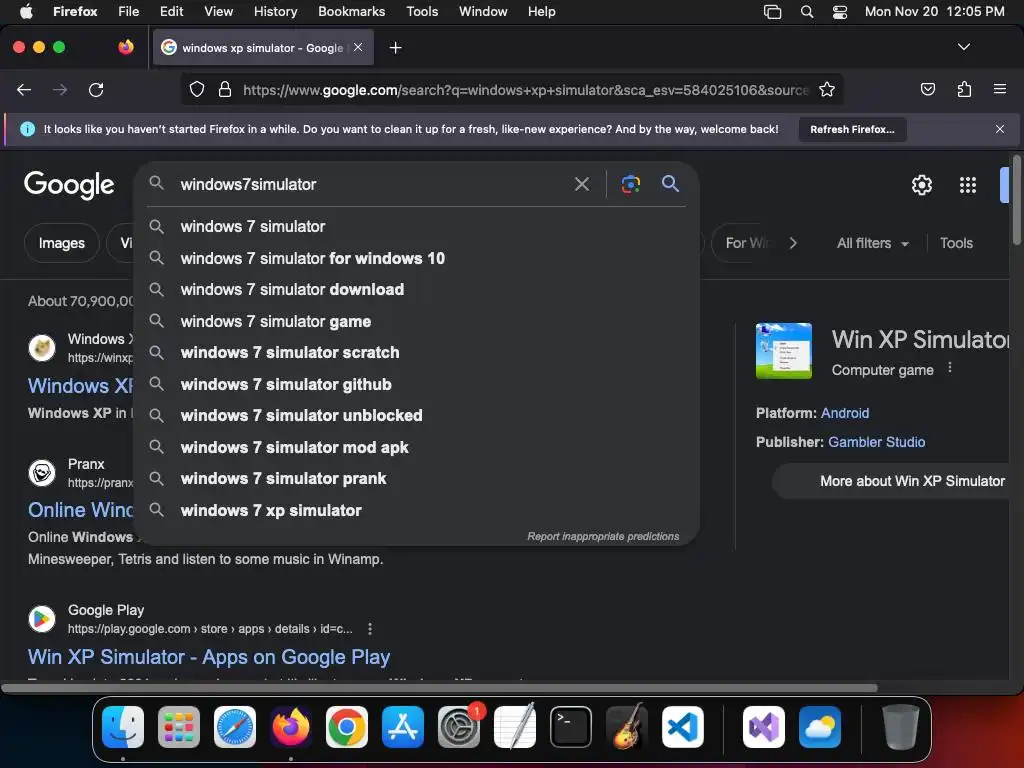Image resolution: width=1024 pixels, height=768 pixels.
Task: Open the All filters dropdown
Action: pos(872,243)
